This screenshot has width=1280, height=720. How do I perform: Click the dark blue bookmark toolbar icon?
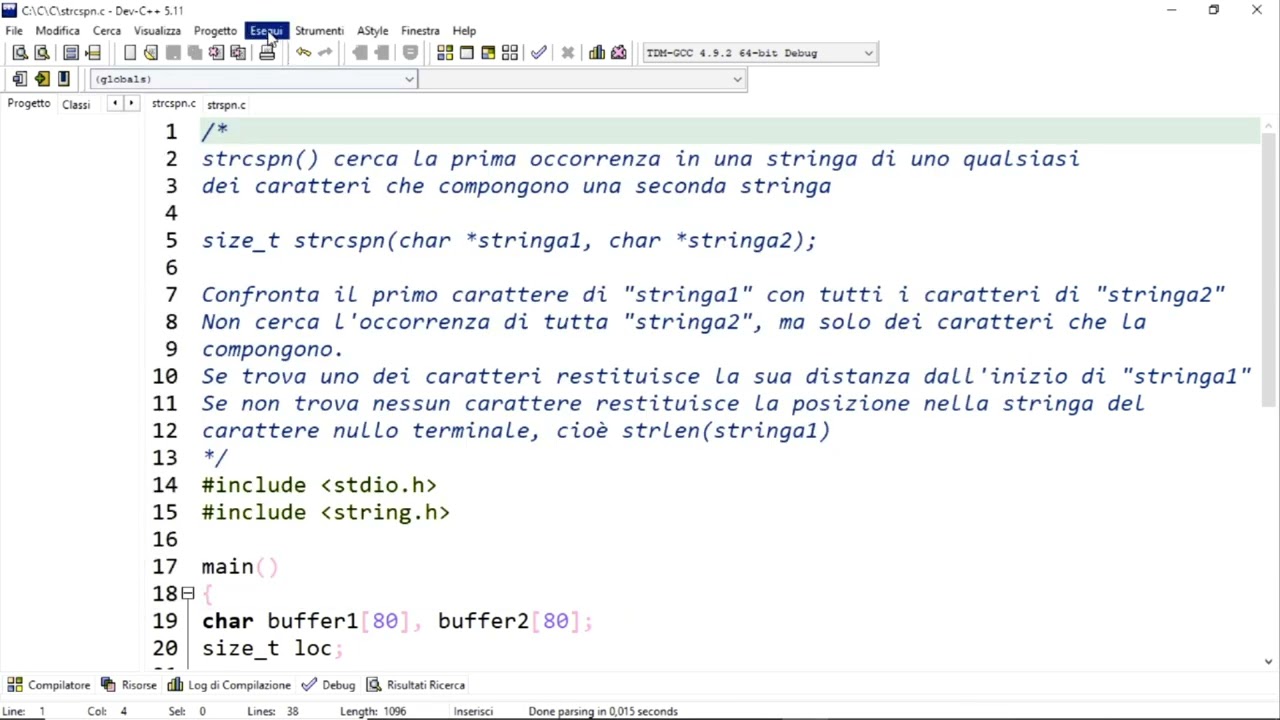click(63, 79)
